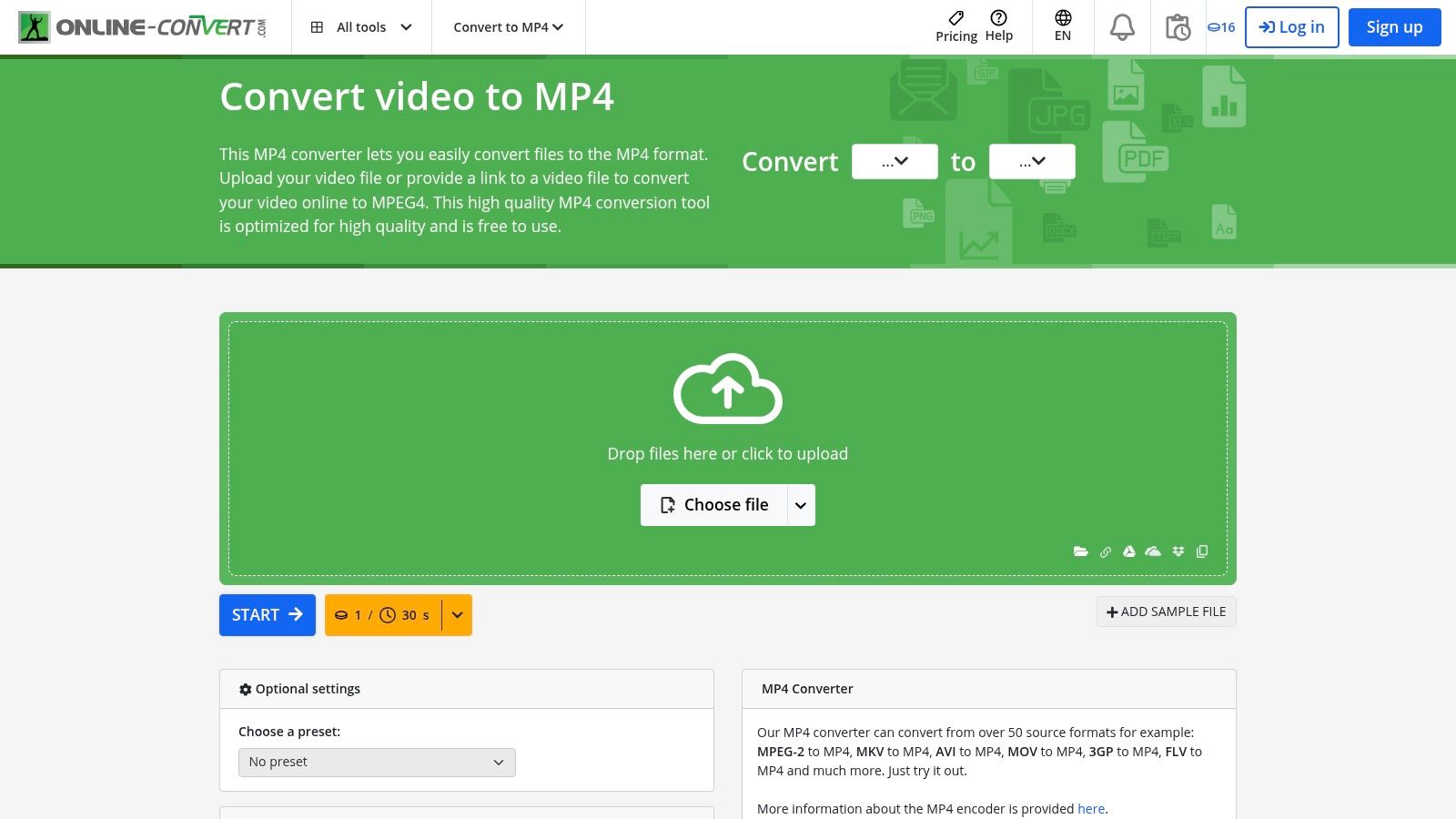Add a sample file
The width and height of the screenshot is (1456, 819).
1166,612
